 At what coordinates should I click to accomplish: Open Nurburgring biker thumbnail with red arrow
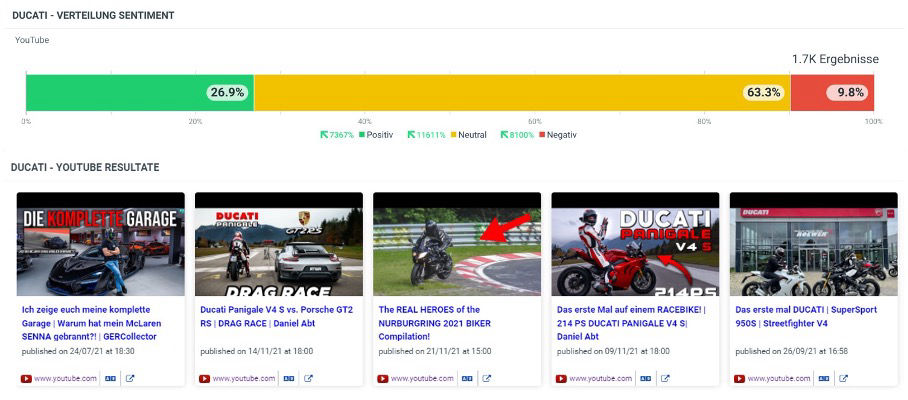tap(457, 244)
